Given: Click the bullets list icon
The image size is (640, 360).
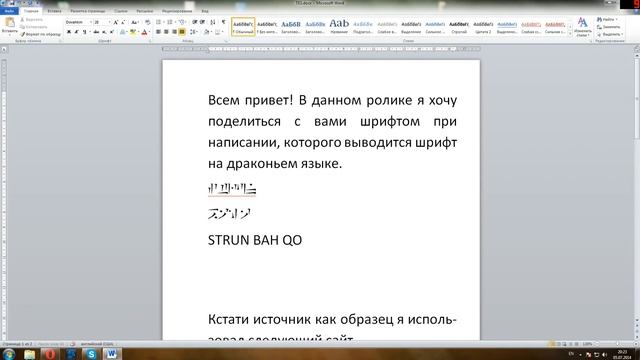Looking at the screenshot, I should 159,22.
